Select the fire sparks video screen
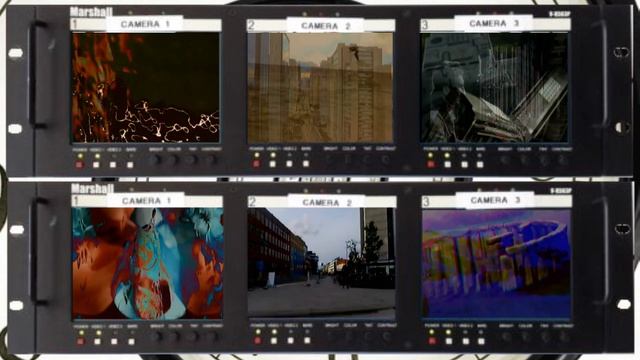This screenshot has height=360, width=640. (146, 87)
